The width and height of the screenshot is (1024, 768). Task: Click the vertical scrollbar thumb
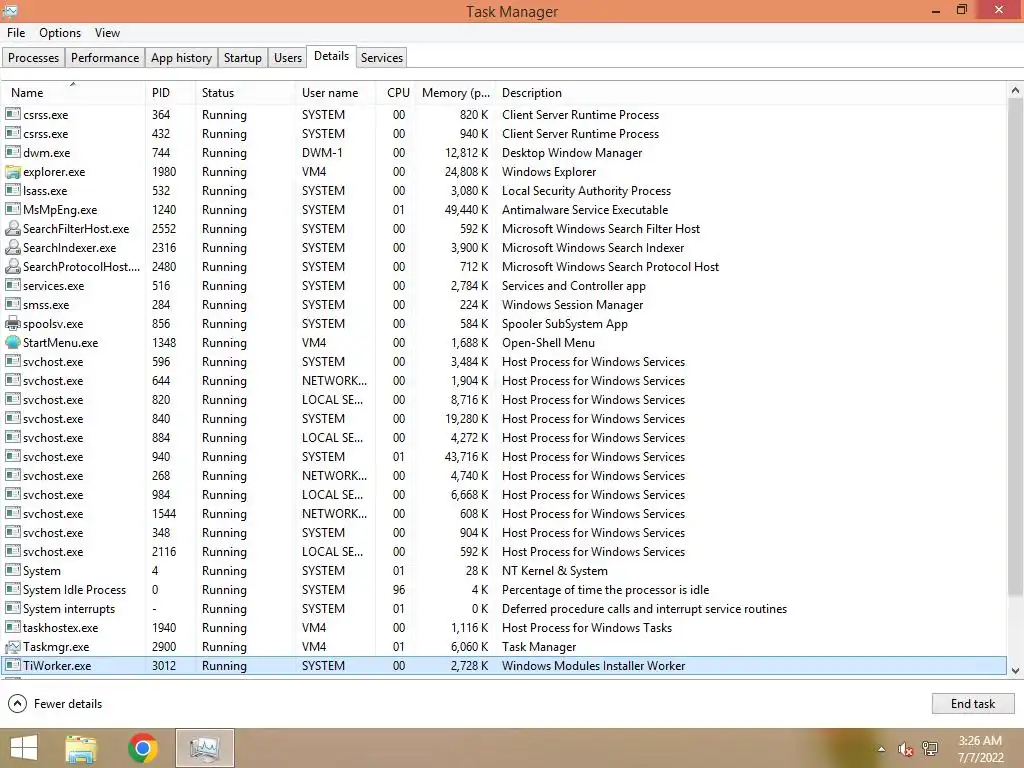pyautogui.click(x=1015, y=346)
